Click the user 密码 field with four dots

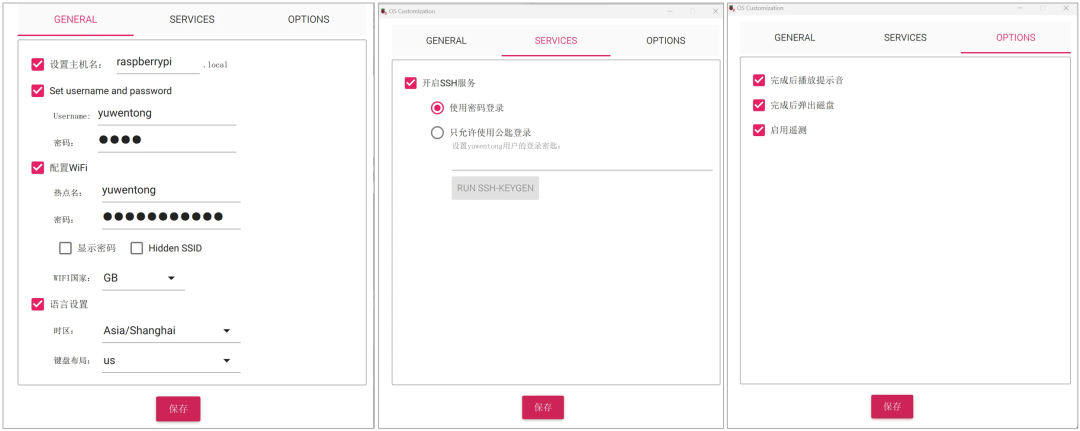point(167,140)
